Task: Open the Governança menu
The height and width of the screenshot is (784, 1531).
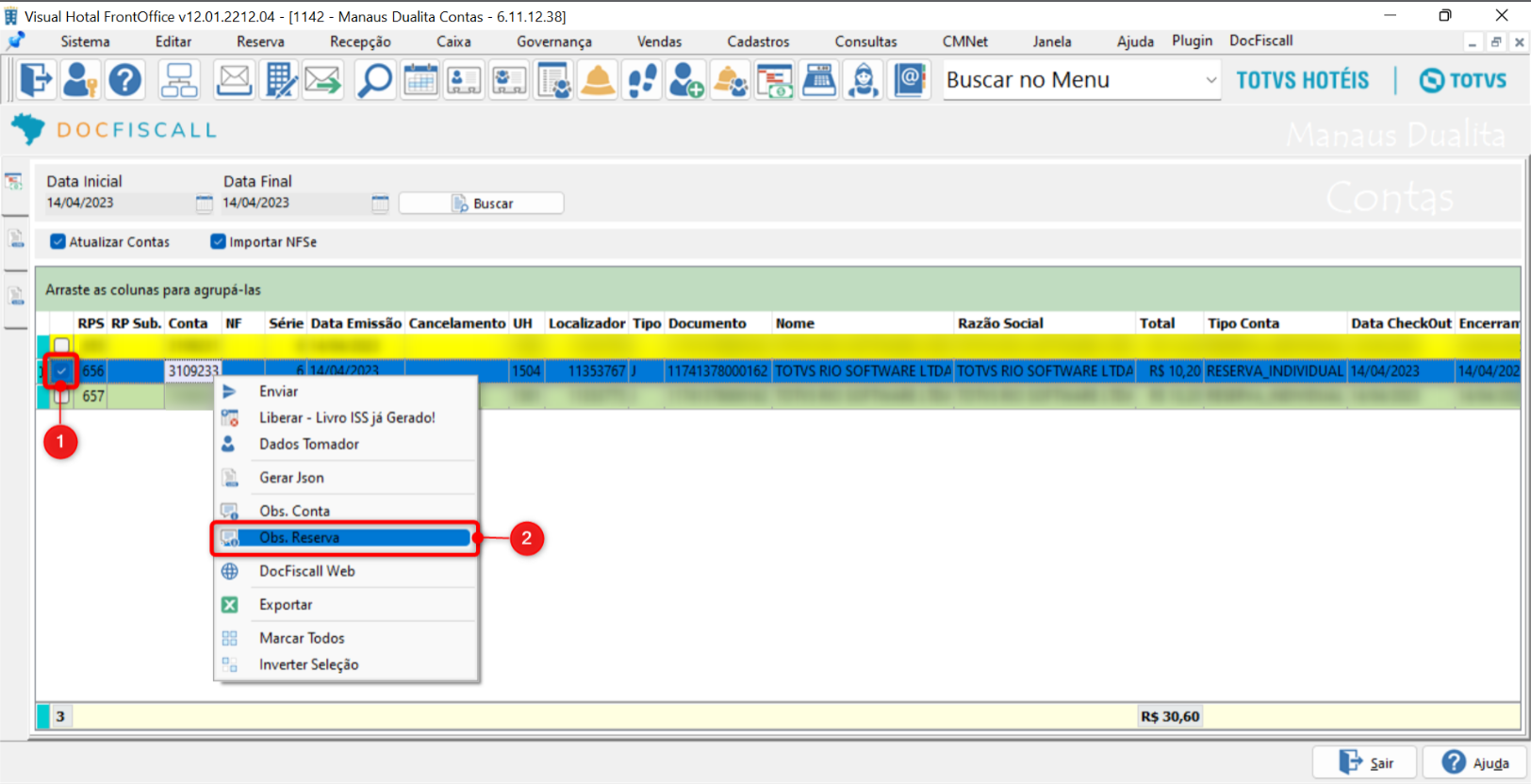Action: tap(554, 41)
